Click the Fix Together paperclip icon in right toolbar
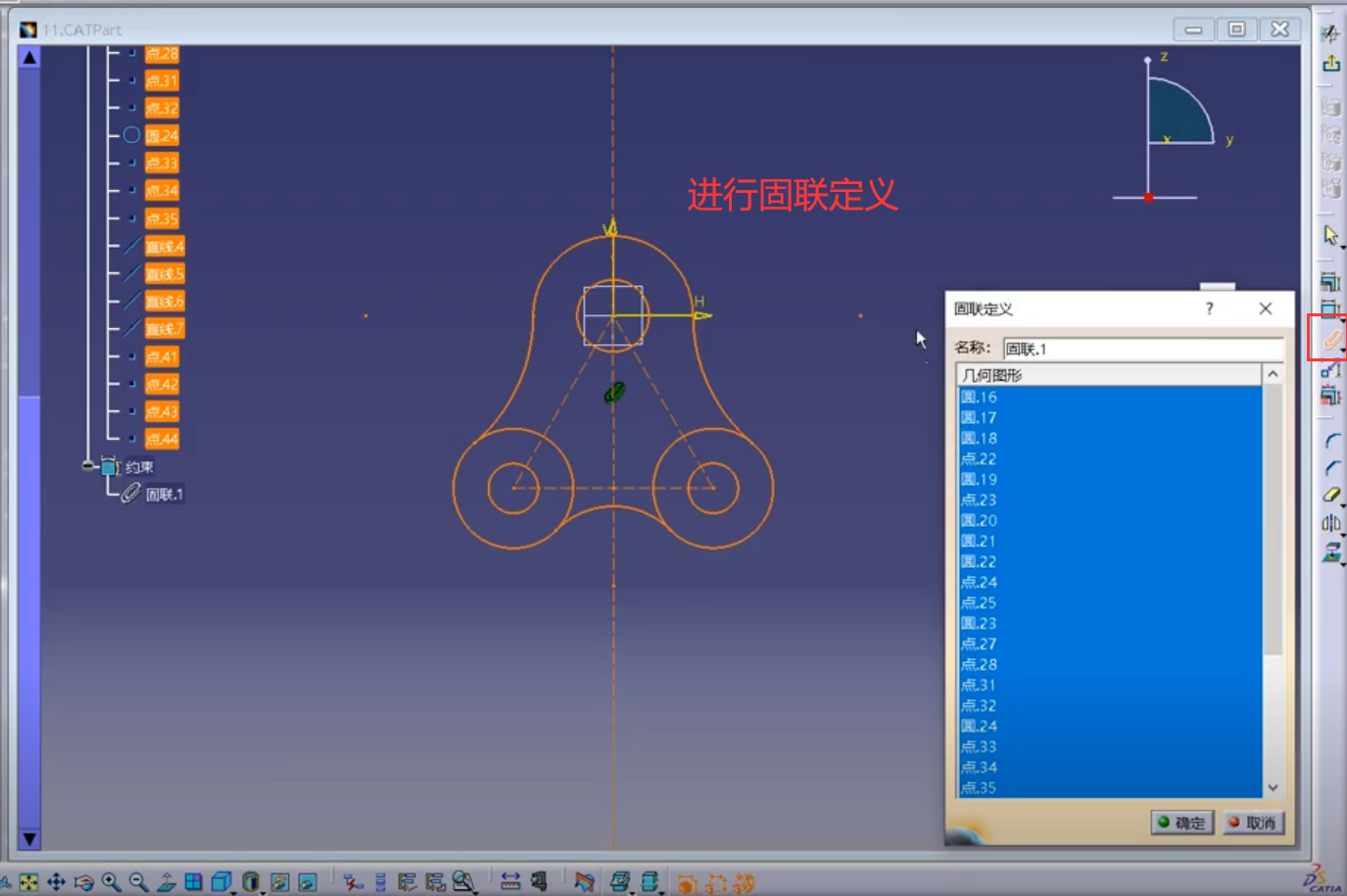The width and height of the screenshot is (1347, 896). click(x=1331, y=340)
